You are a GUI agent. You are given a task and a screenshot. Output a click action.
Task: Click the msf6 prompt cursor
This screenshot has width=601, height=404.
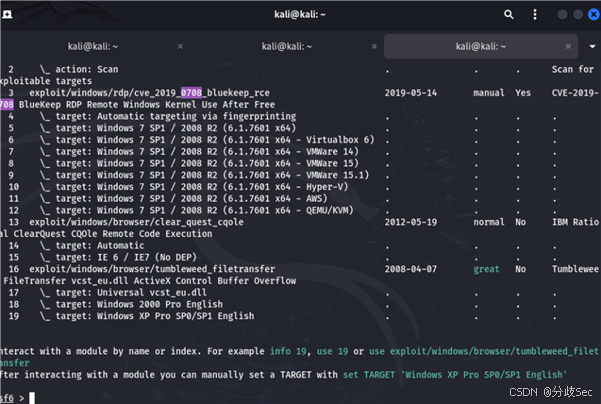32,398
